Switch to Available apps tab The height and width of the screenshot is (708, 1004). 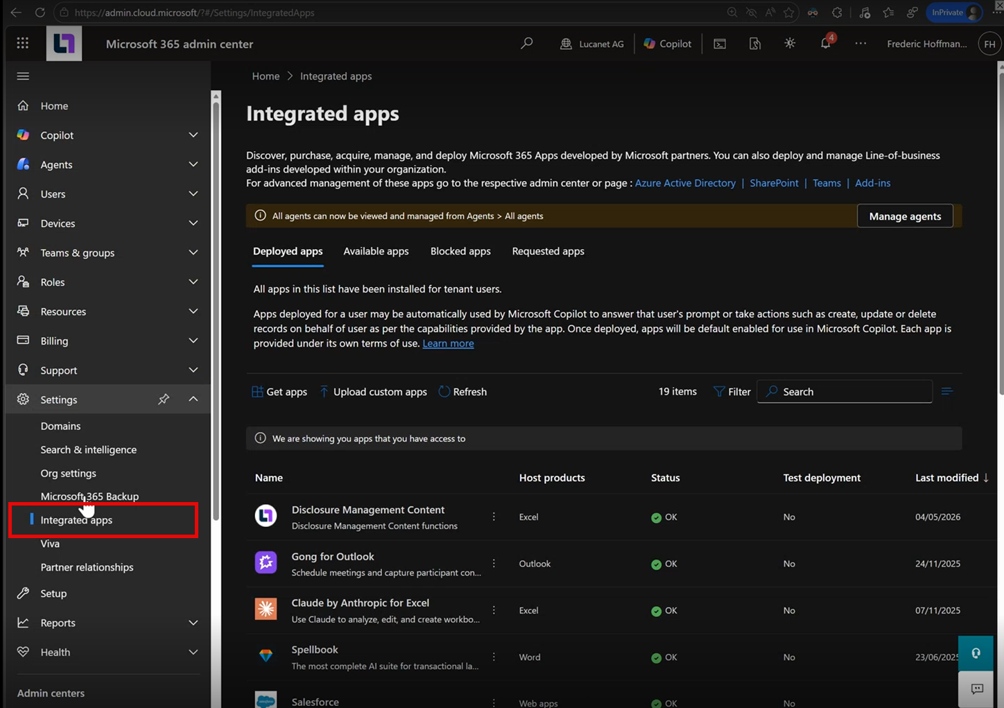click(376, 252)
